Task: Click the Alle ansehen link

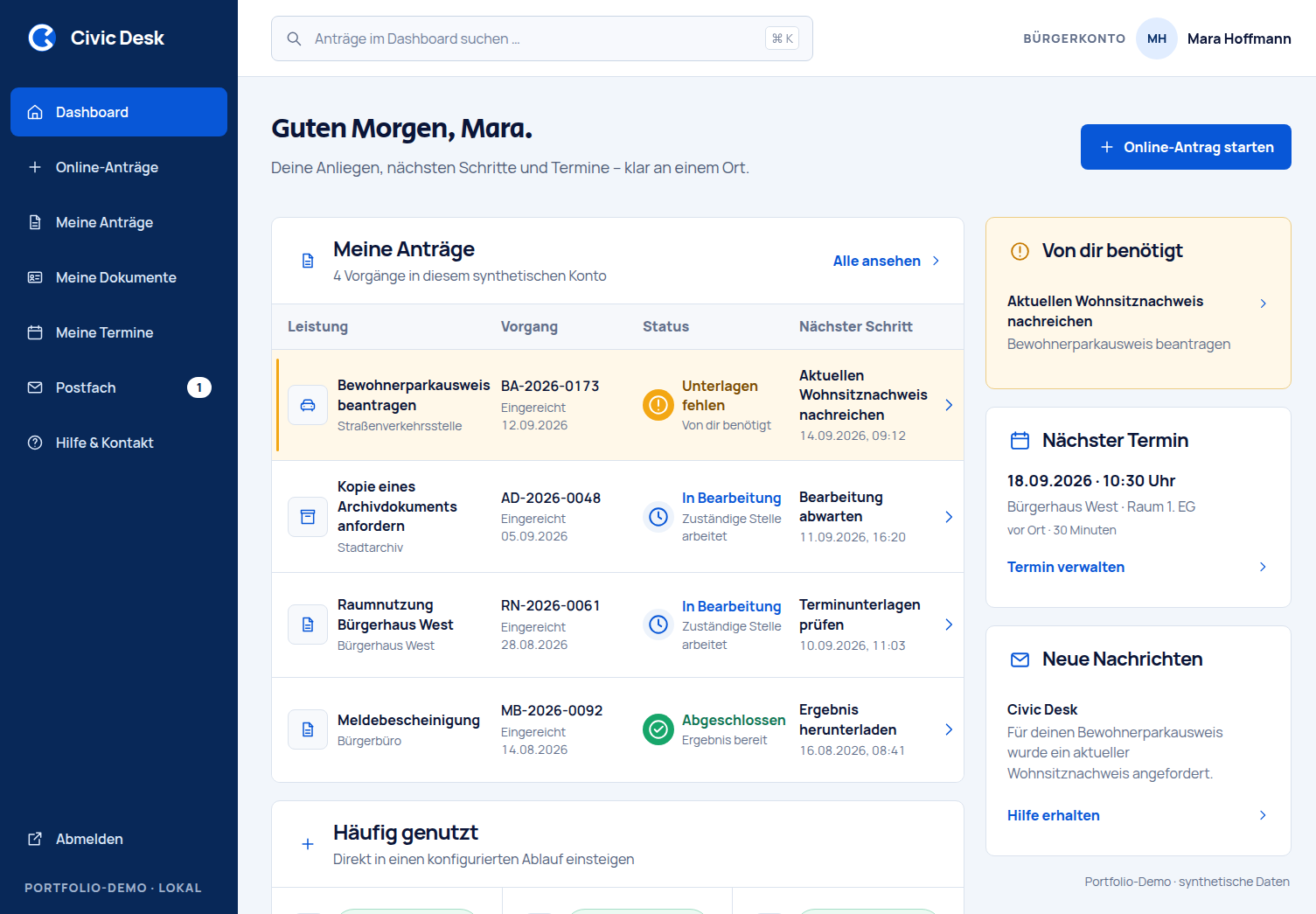Action: coord(887,261)
